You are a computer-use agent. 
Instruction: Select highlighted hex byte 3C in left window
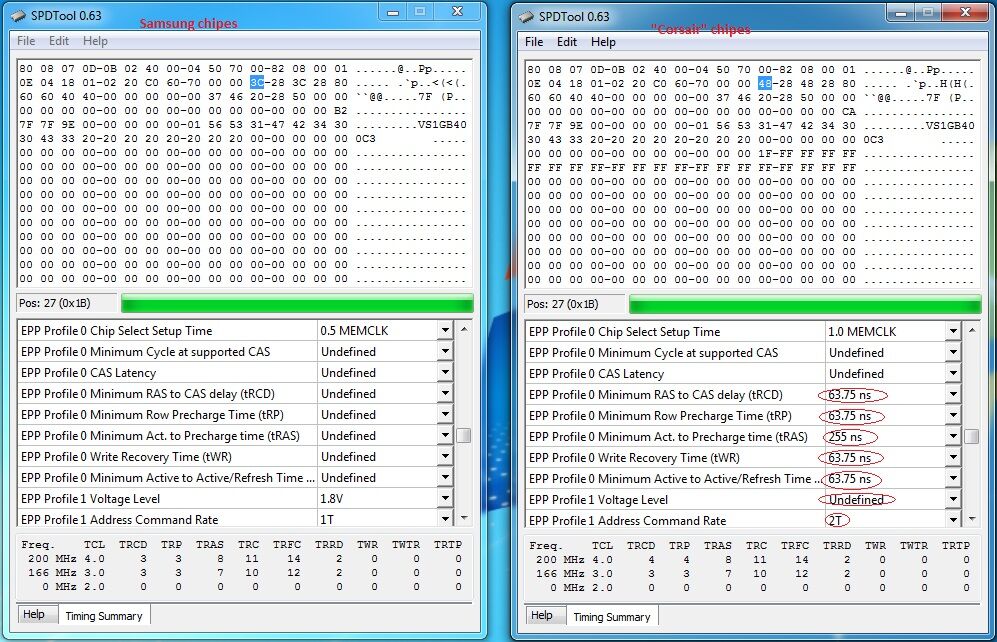tap(257, 83)
